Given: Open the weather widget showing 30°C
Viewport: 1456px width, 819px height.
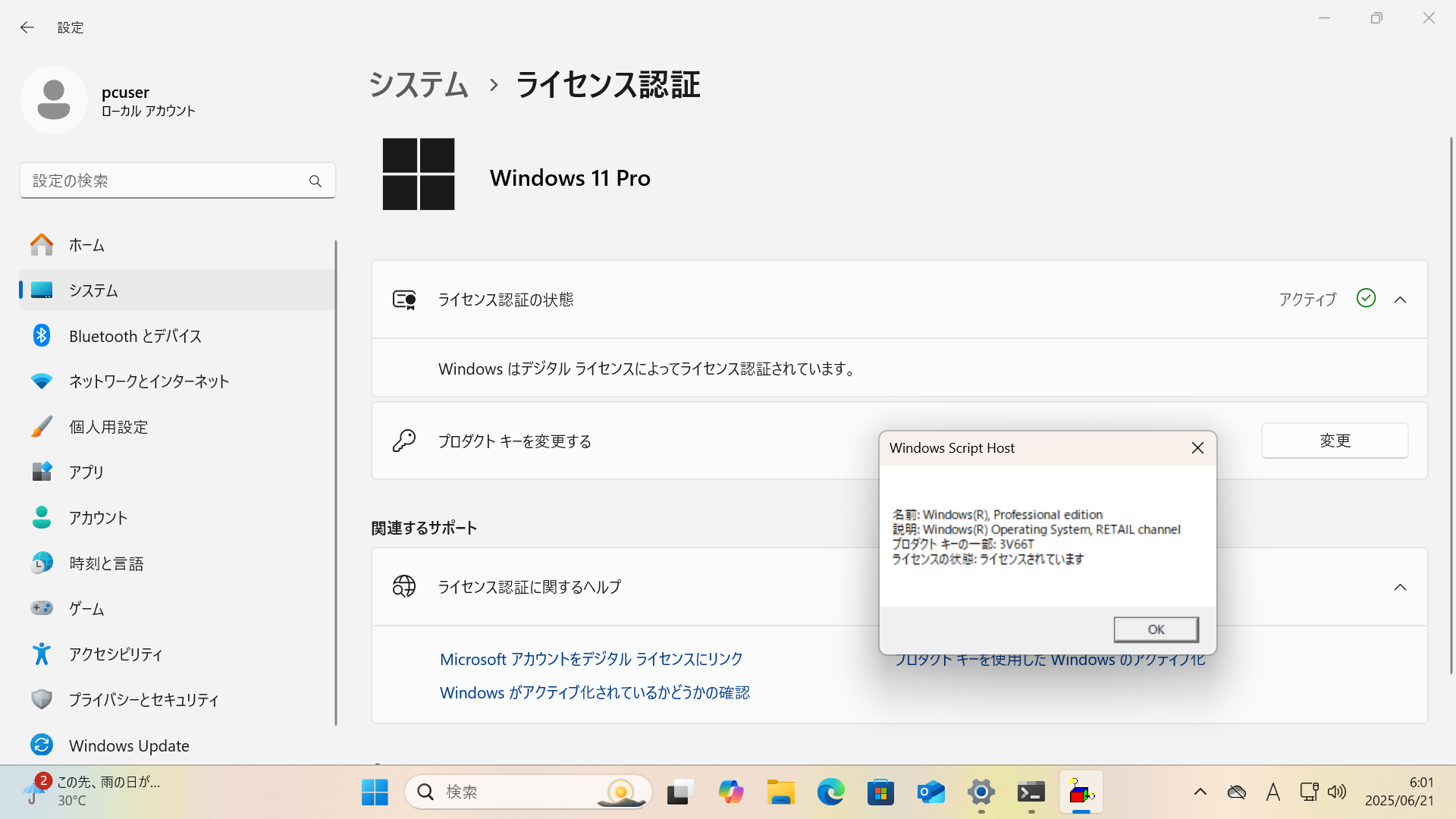Looking at the screenshot, I should 91,792.
